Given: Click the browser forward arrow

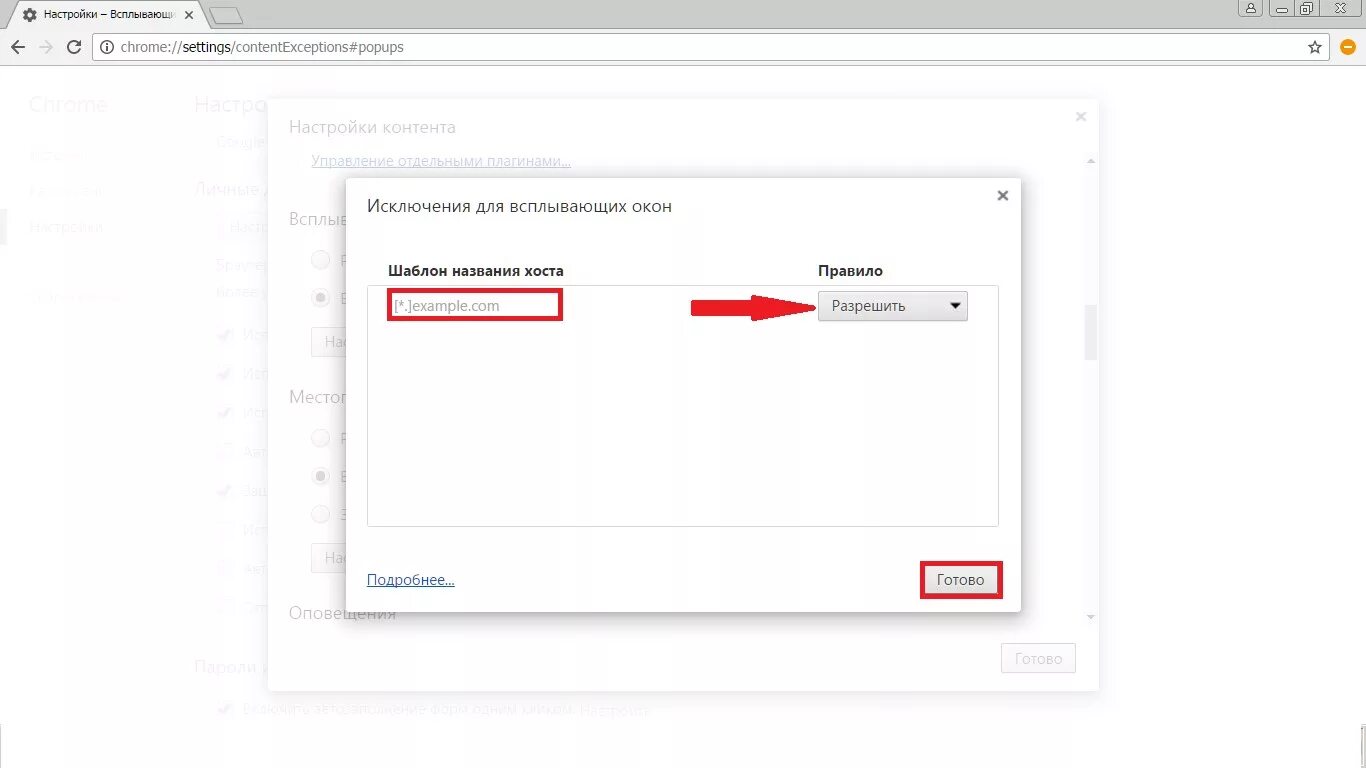Looking at the screenshot, I should click(46, 47).
